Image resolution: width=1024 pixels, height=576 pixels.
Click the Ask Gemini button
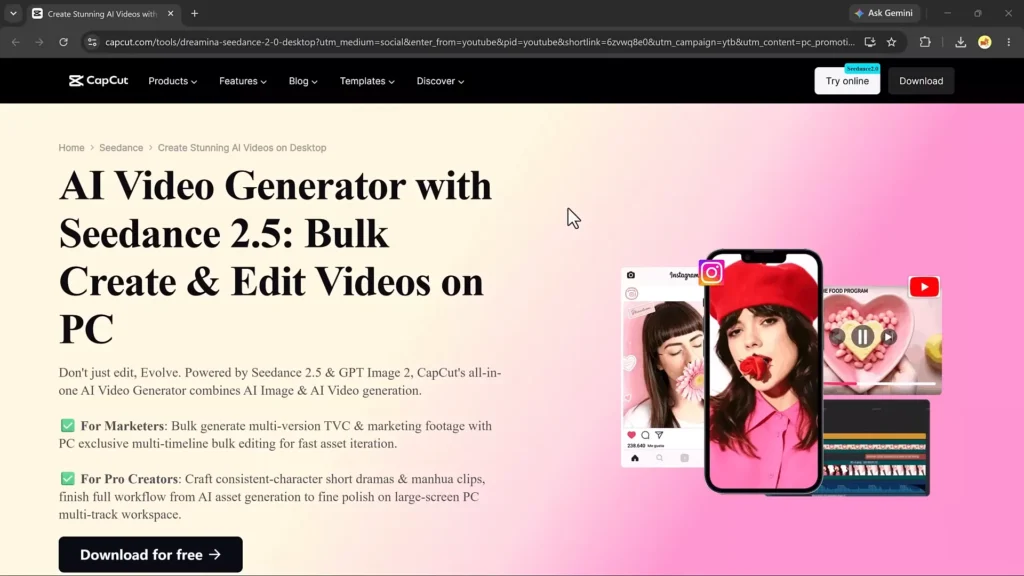tap(884, 13)
